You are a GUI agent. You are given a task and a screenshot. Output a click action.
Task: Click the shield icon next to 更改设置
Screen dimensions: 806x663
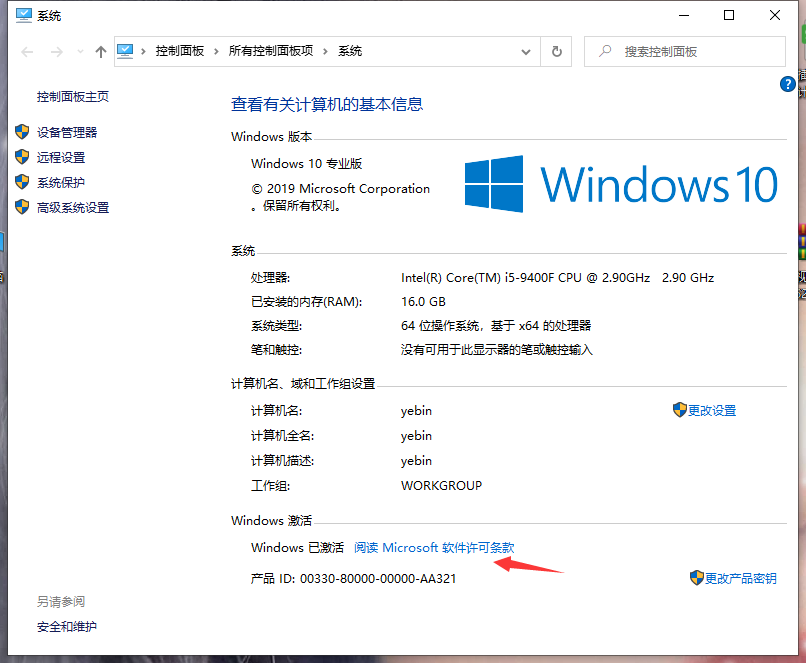click(679, 410)
